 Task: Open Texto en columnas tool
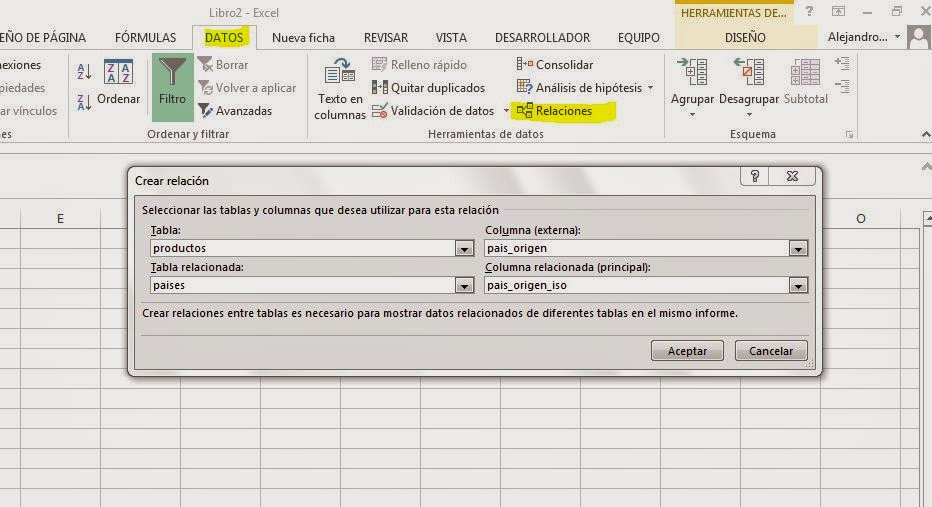point(339,89)
